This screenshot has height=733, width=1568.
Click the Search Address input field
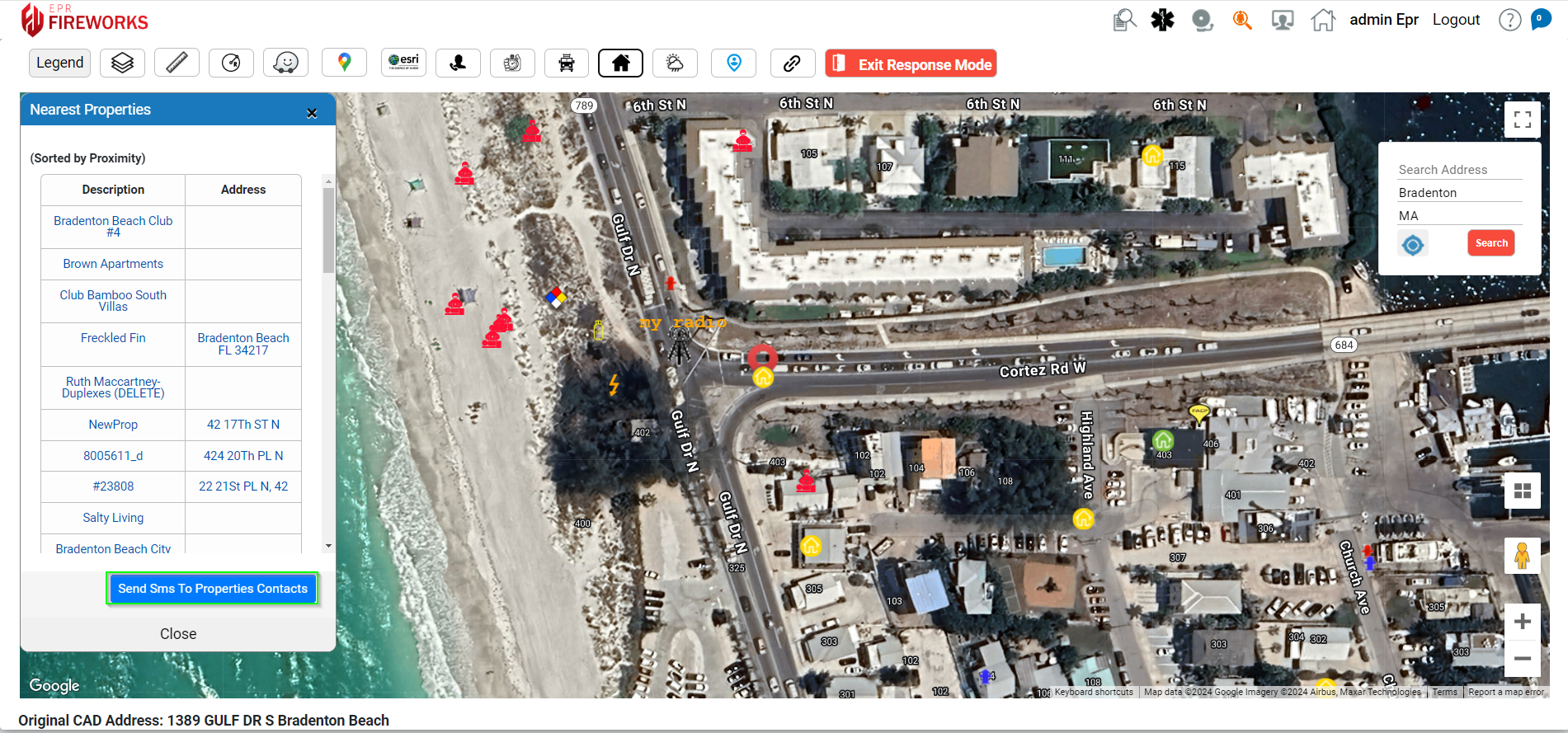point(1458,170)
